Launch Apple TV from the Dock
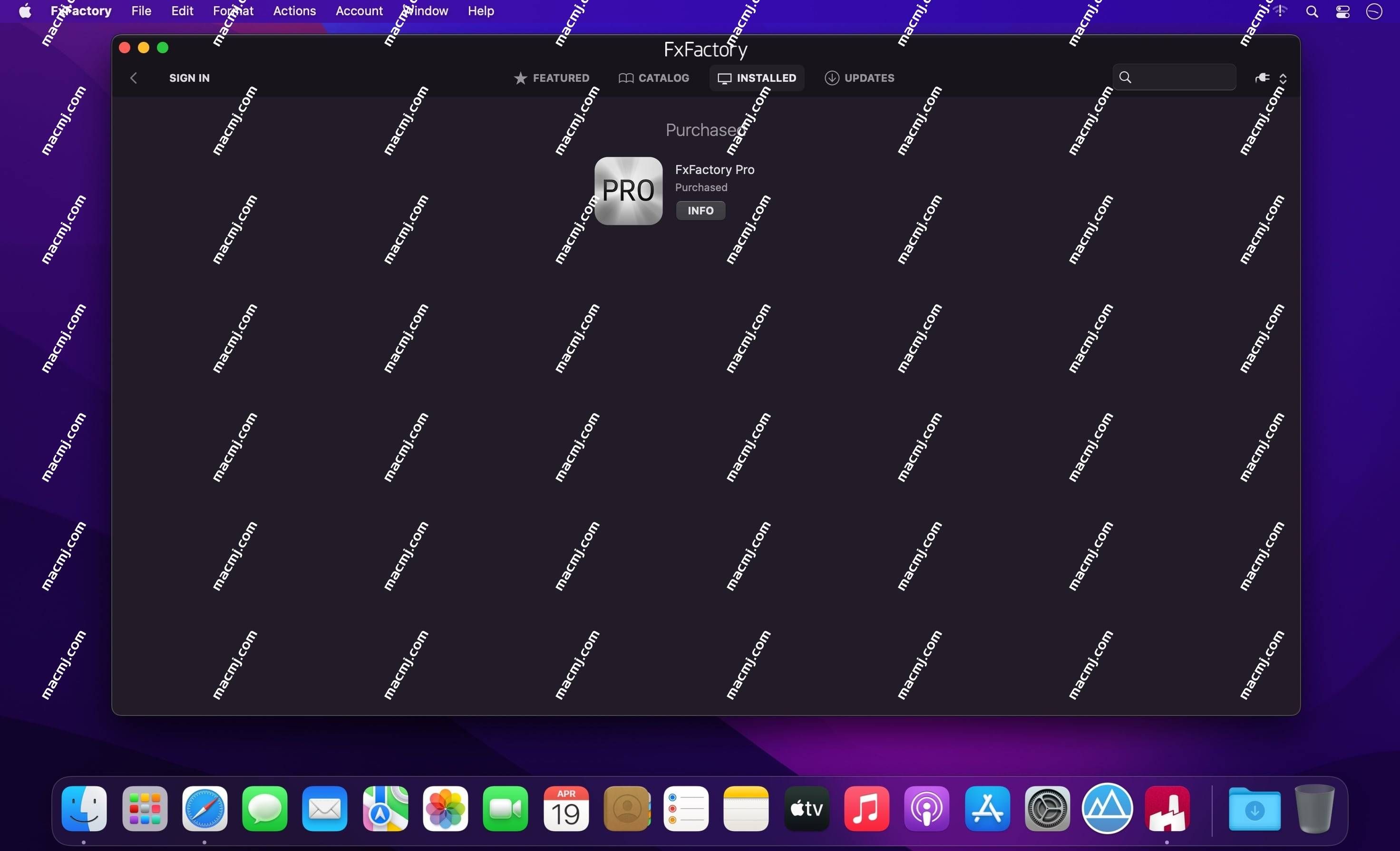1400x851 pixels. [x=807, y=809]
